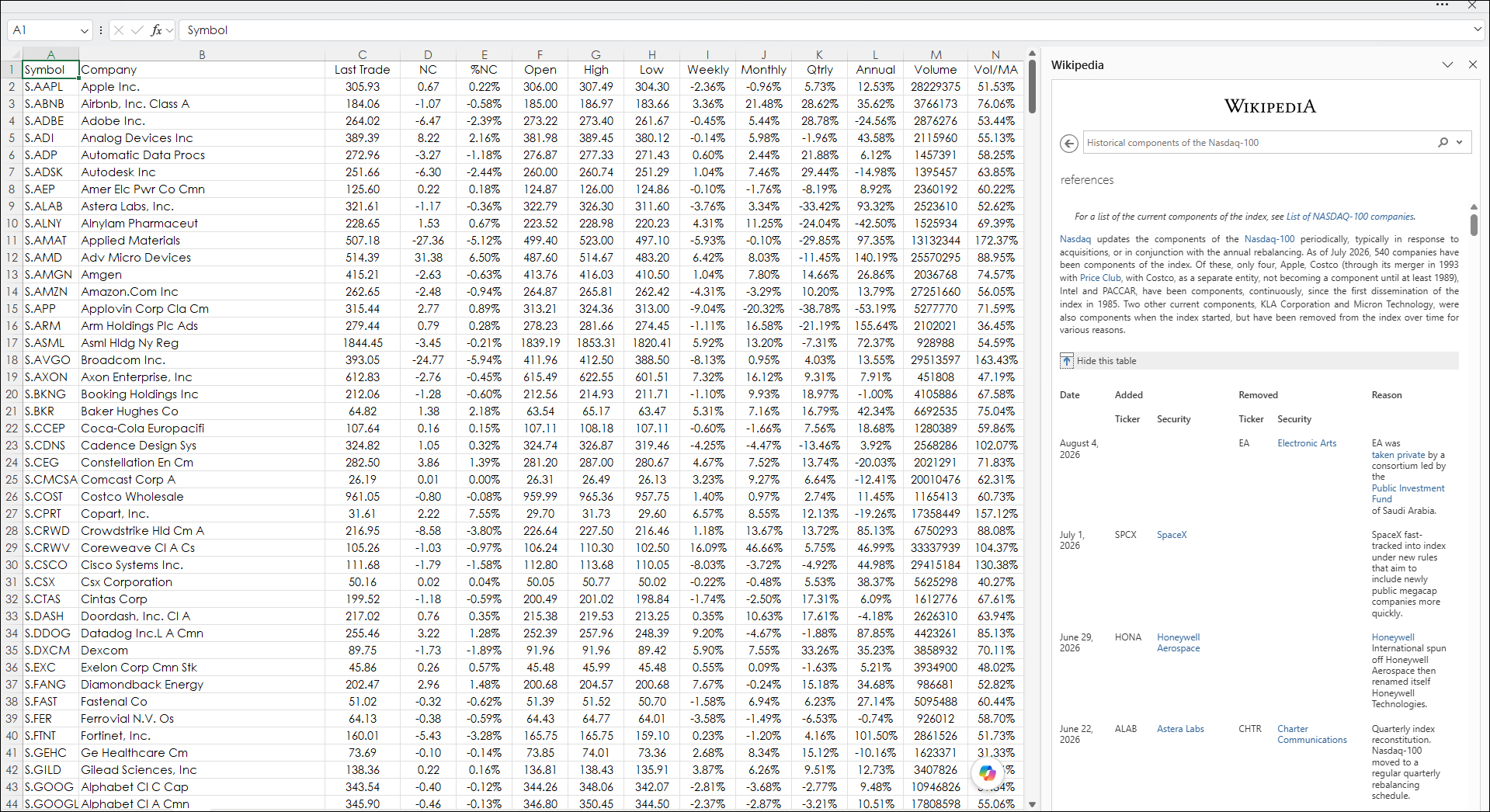Click the Wikipedia logo heading
The image size is (1490, 812).
(1270, 106)
